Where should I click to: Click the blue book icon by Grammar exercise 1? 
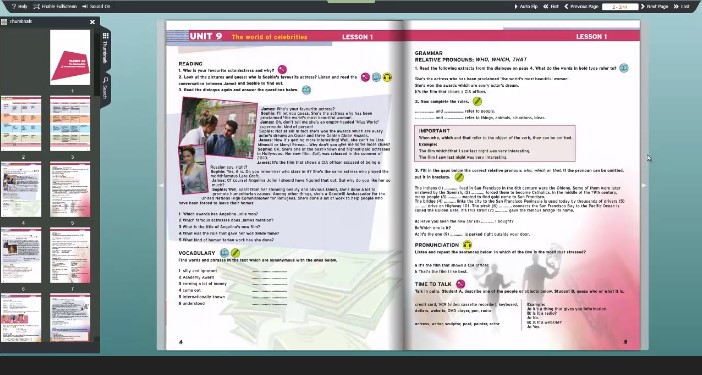[624, 68]
